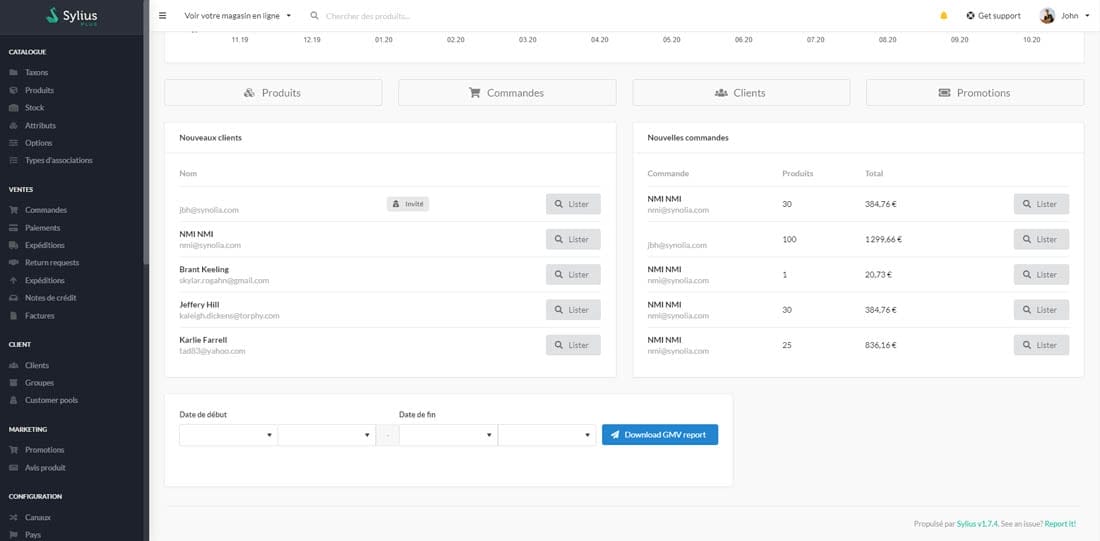This screenshot has height=541, width=1100.
Task: Click the large Clients button
Action: point(741,93)
